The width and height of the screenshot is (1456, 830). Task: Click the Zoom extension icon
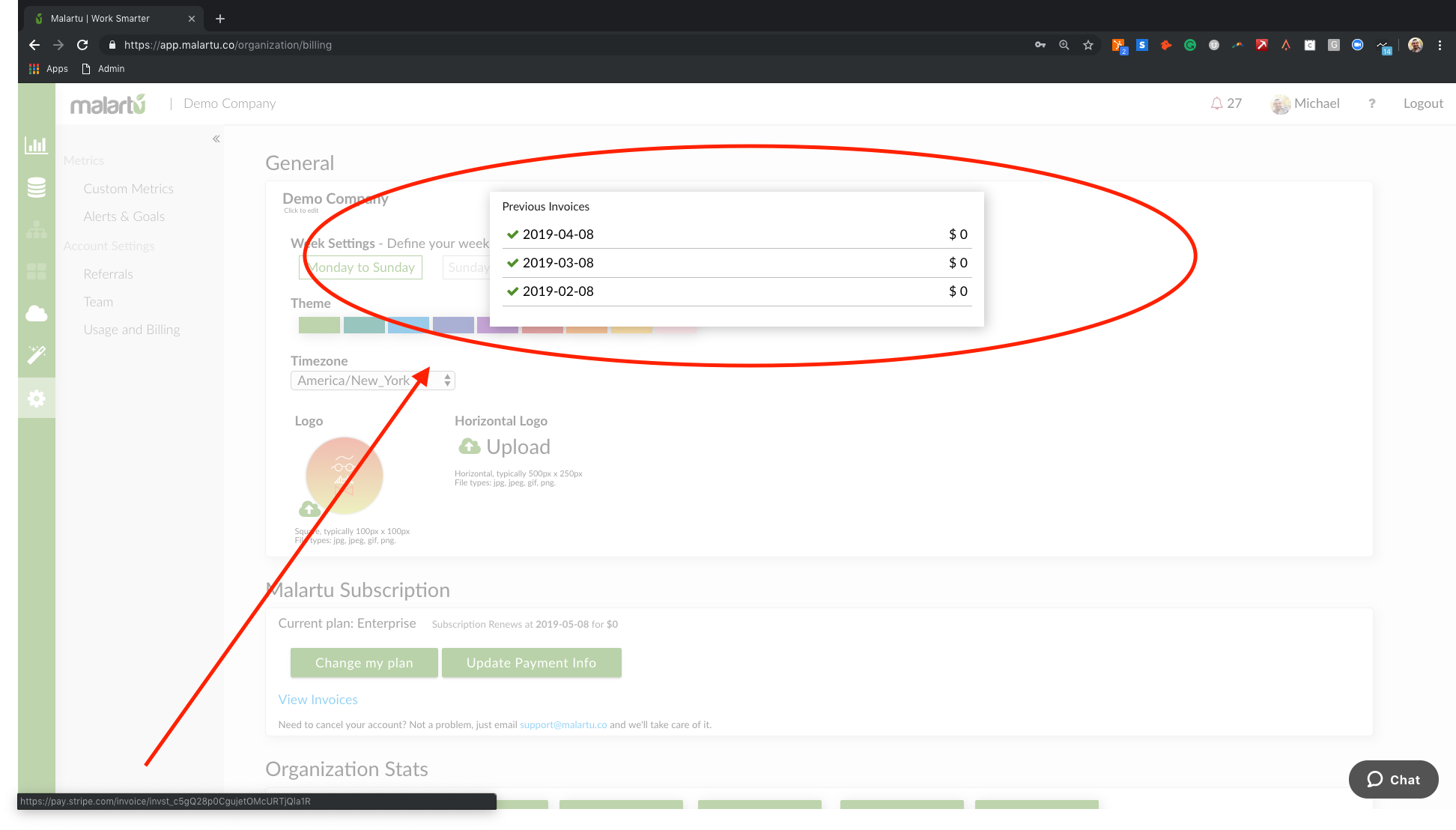point(1357,45)
